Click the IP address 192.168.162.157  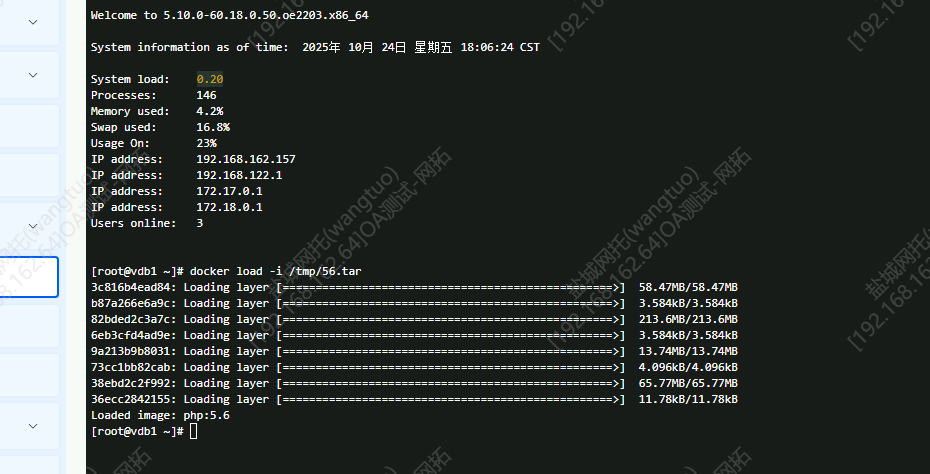point(246,159)
